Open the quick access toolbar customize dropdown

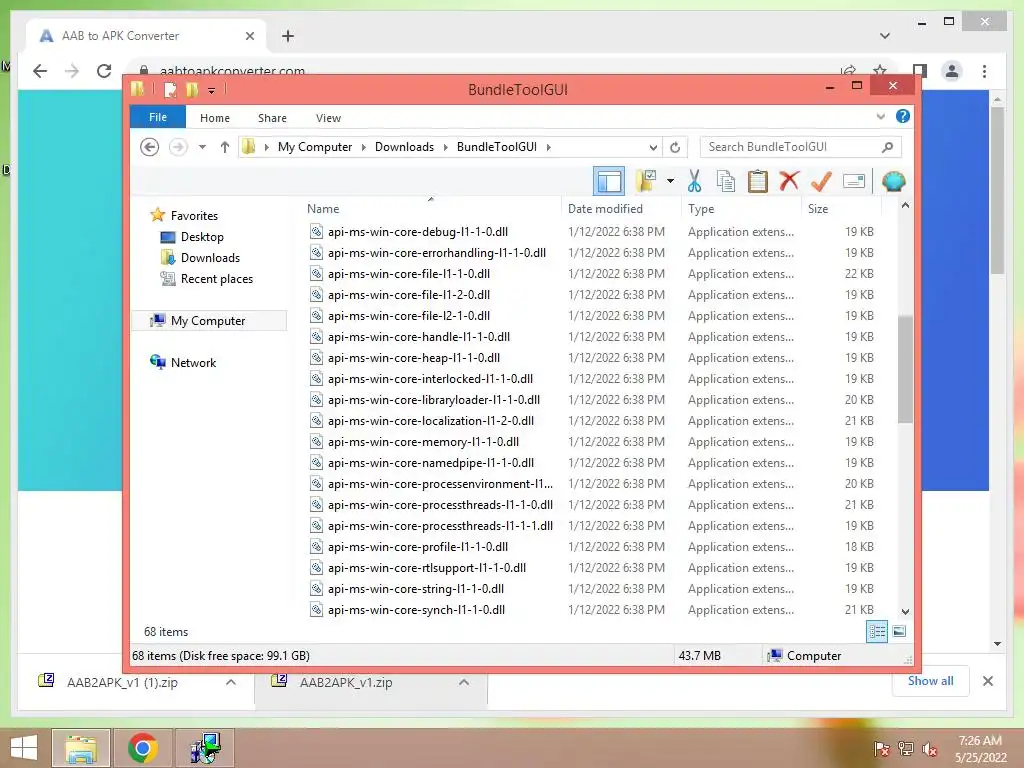[x=211, y=90]
